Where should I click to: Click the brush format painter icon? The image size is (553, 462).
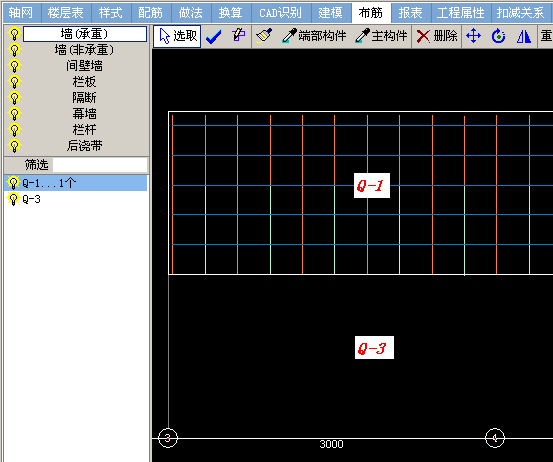click(x=264, y=36)
